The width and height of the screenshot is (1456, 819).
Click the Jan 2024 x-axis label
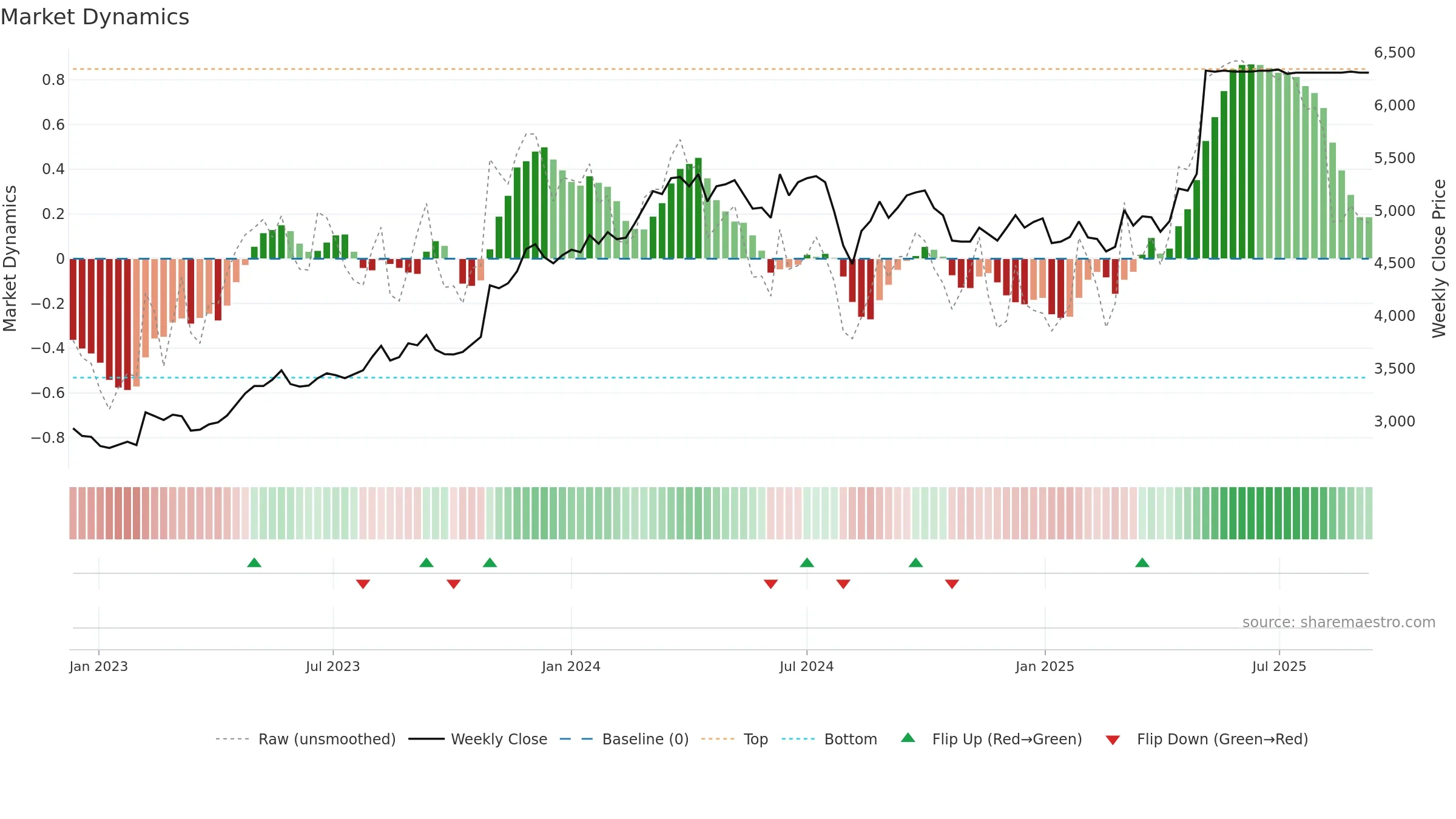pyautogui.click(x=571, y=666)
